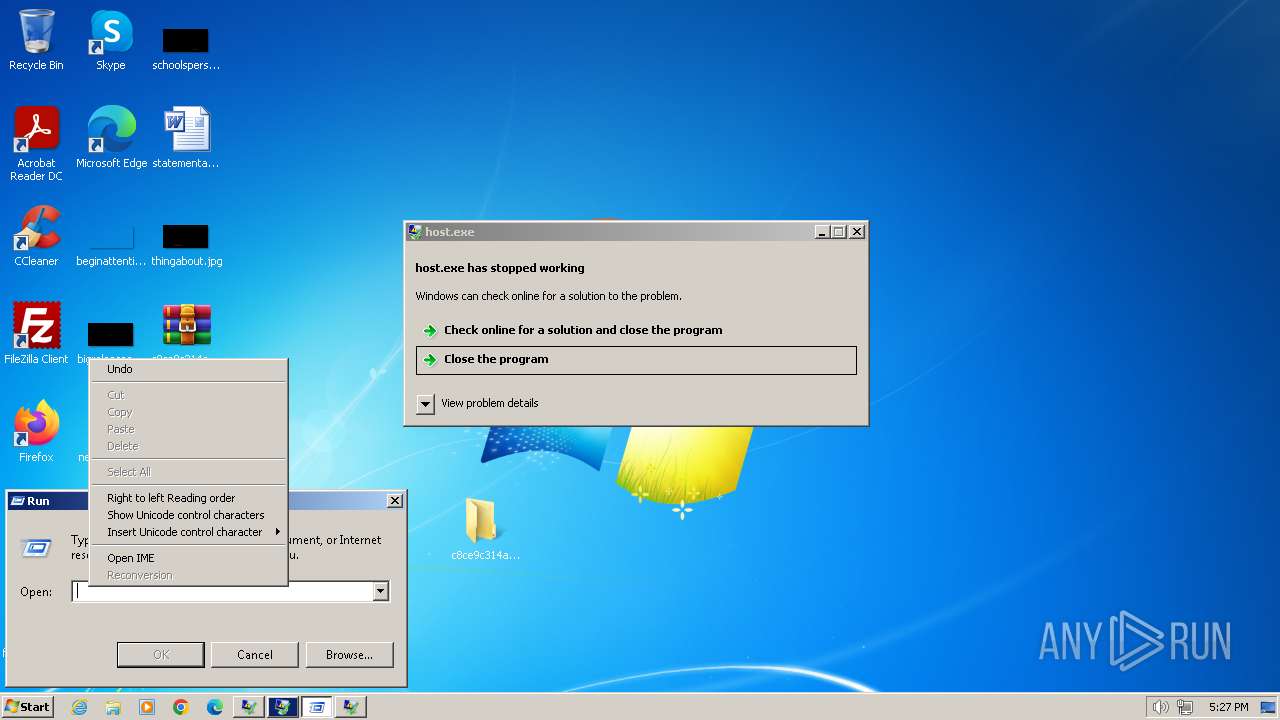
Task: Click the Open text field in Run
Action: [230, 592]
